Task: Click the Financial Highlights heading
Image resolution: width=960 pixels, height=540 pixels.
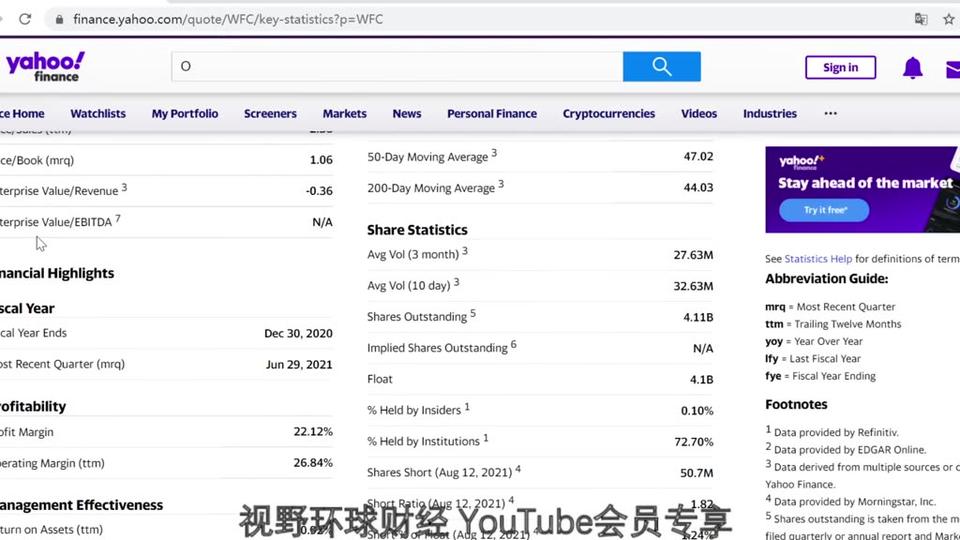Action: (57, 273)
